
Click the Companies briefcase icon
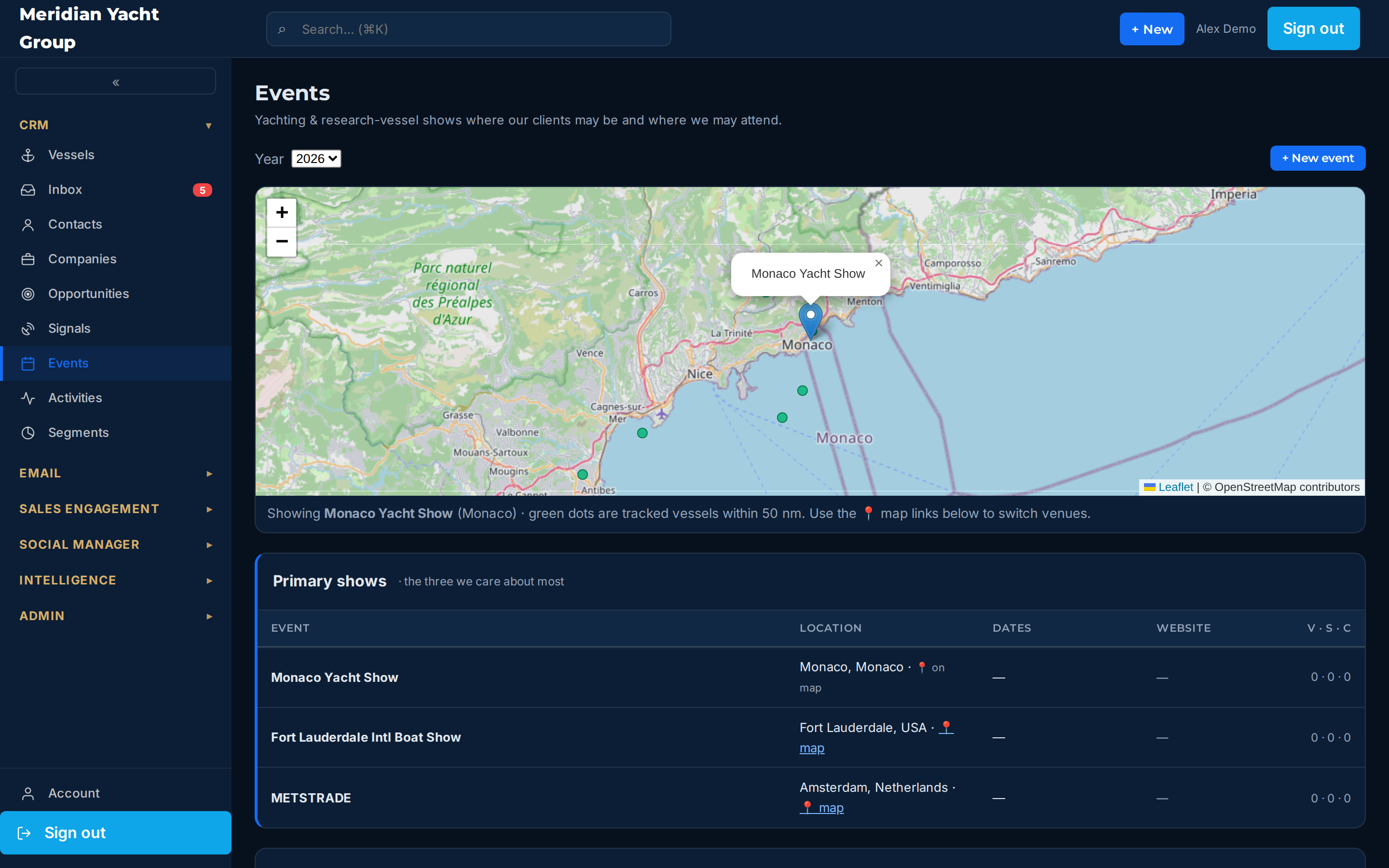[28, 259]
